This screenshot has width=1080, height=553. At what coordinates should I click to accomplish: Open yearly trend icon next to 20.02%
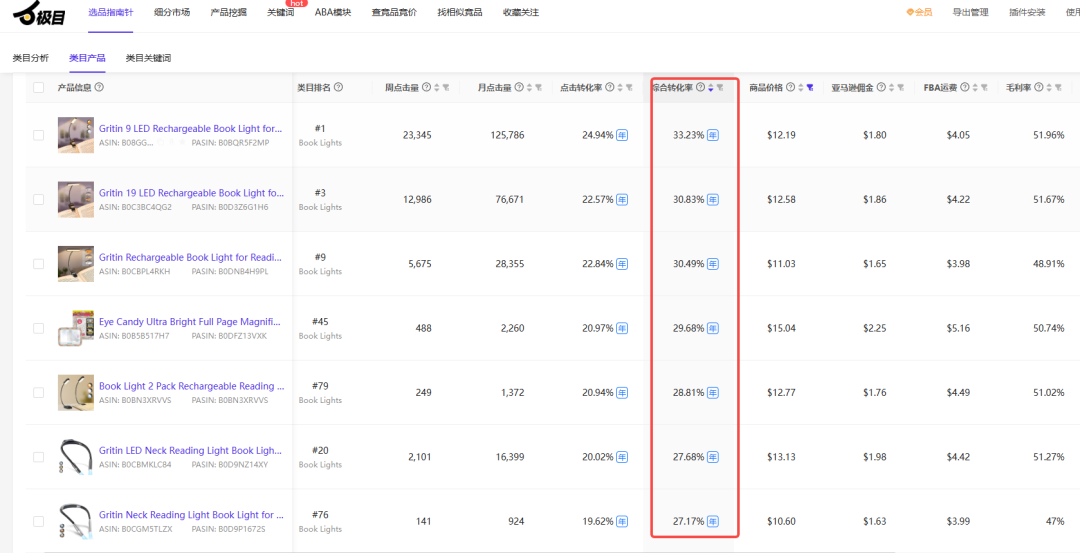[x=622, y=457]
